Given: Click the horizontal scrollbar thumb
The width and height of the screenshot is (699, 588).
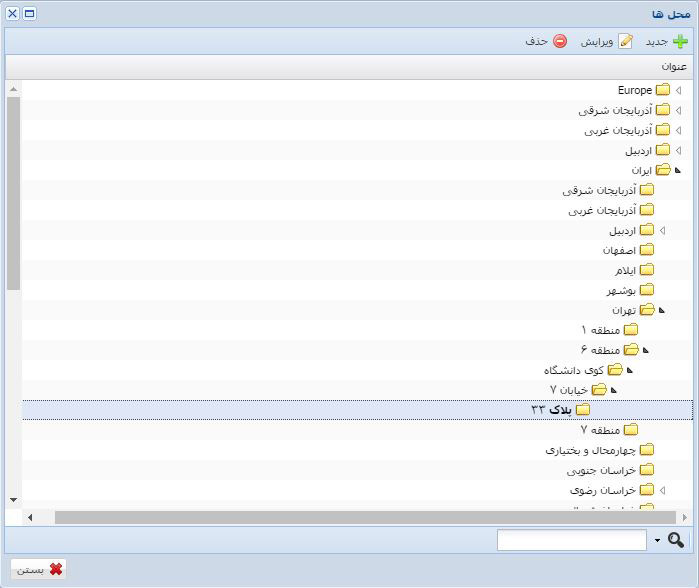Looking at the screenshot, I should [365, 517].
